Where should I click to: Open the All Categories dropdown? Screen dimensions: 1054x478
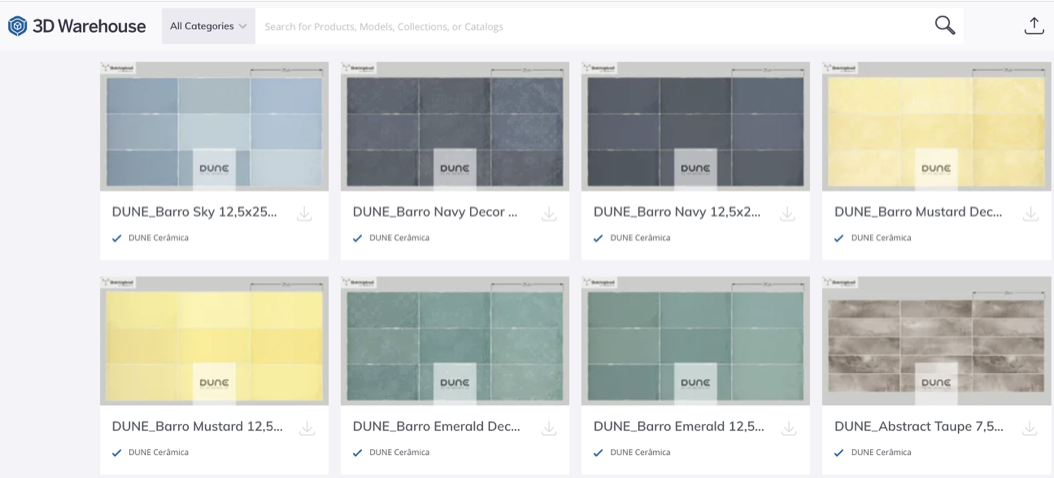coord(208,26)
